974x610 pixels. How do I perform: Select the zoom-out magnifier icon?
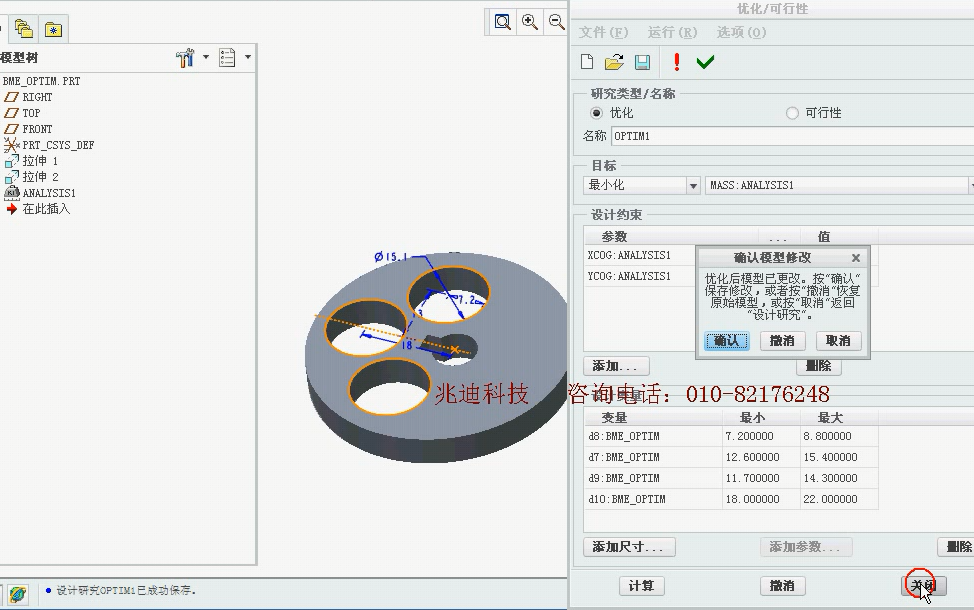click(x=556, y=21)
